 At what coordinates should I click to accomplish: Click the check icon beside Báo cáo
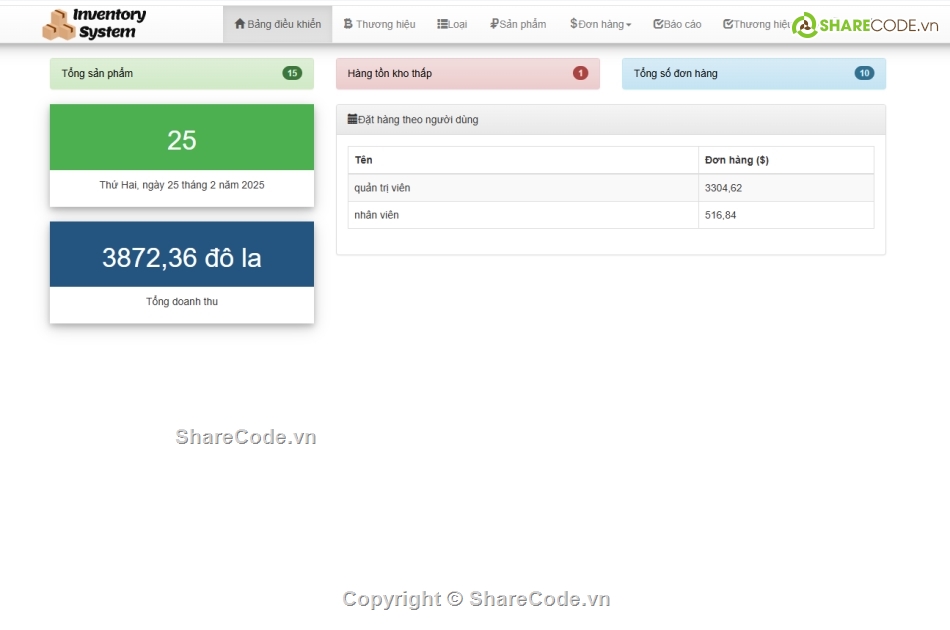click(658, 24)
